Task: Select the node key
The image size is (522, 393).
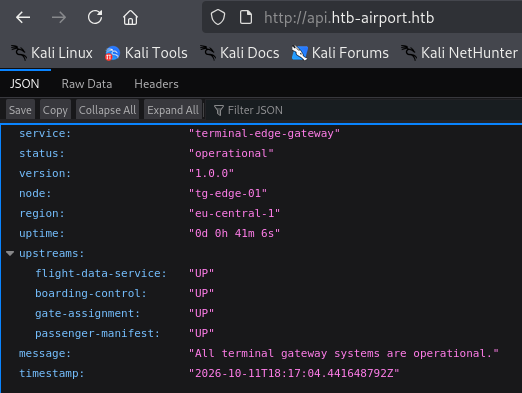Action: [x=35, y=193]
